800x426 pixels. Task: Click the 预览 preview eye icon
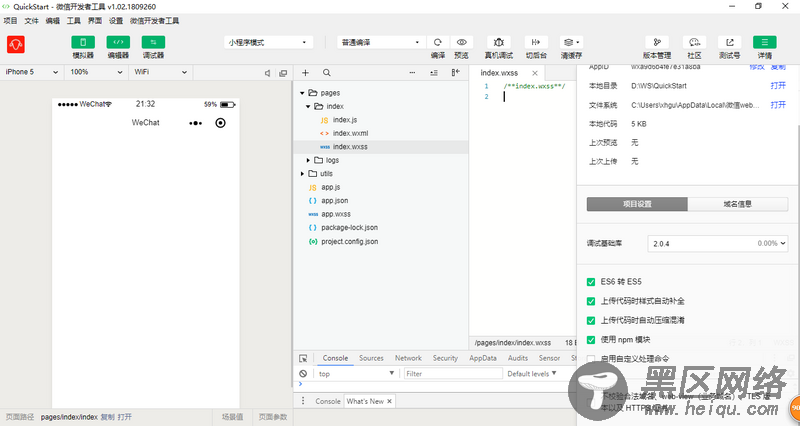pyautogui.click(x=461, y=42)
